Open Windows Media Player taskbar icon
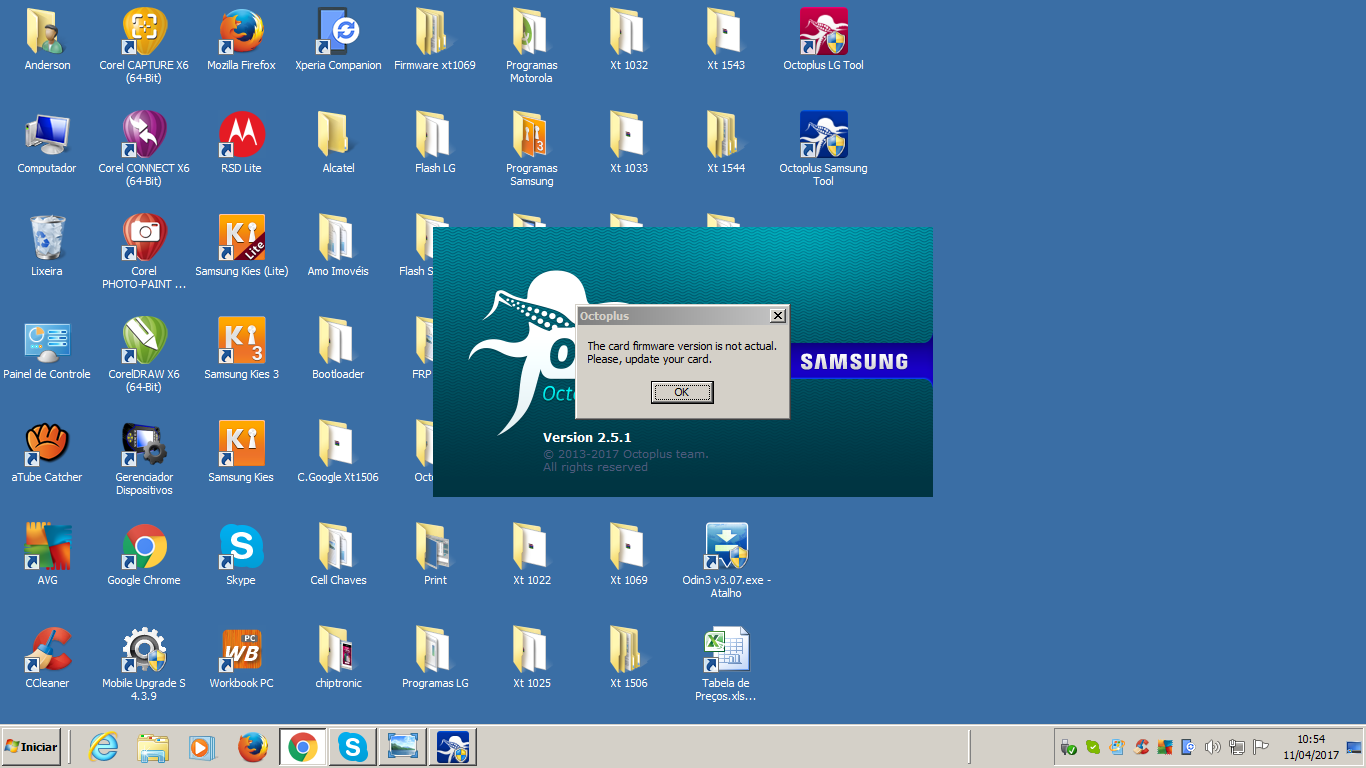This screenshot has width=1366, height=768. coord(202,747)
